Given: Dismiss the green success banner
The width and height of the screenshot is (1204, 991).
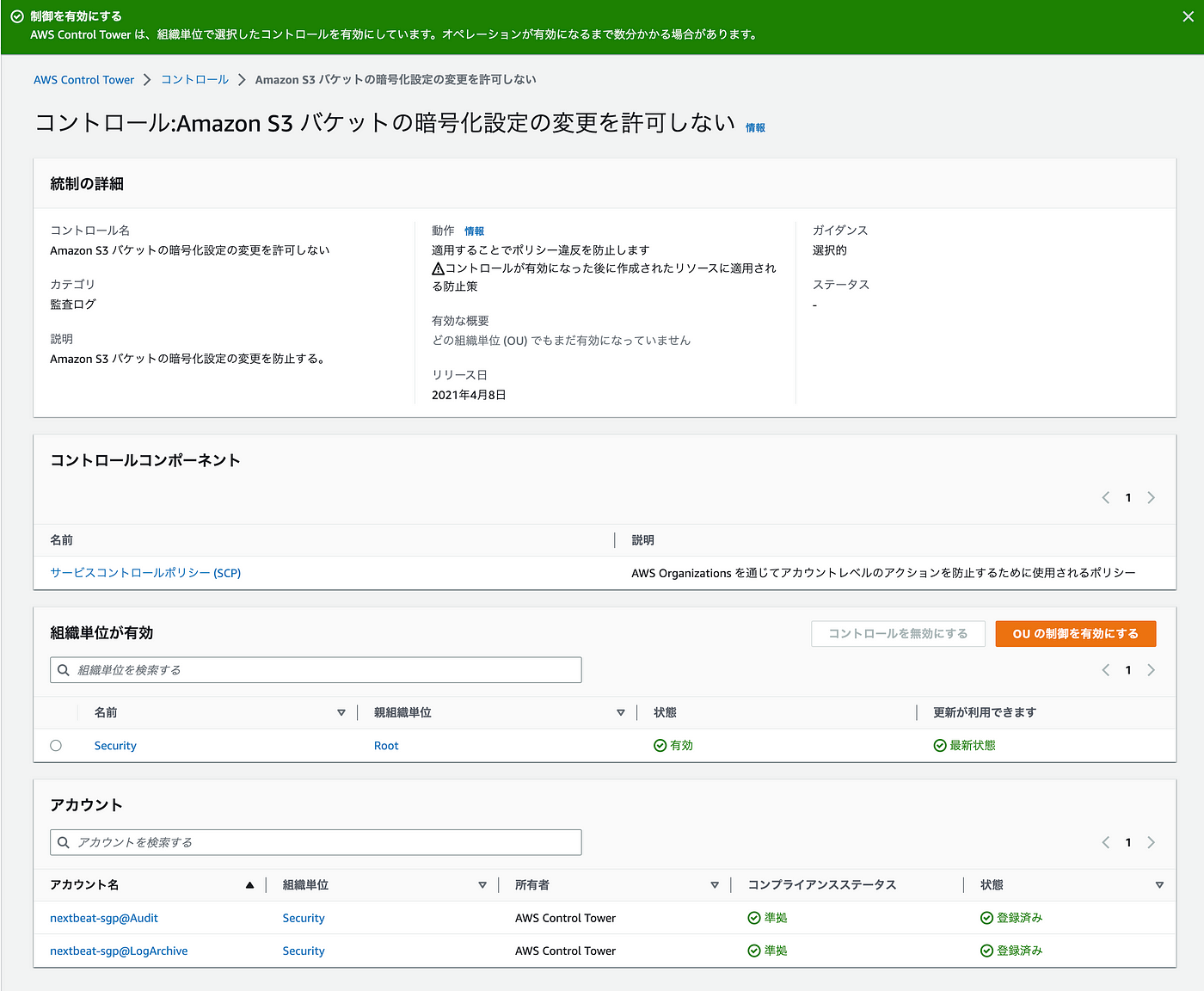Looking at the screenshot, I should point(1188,16).
